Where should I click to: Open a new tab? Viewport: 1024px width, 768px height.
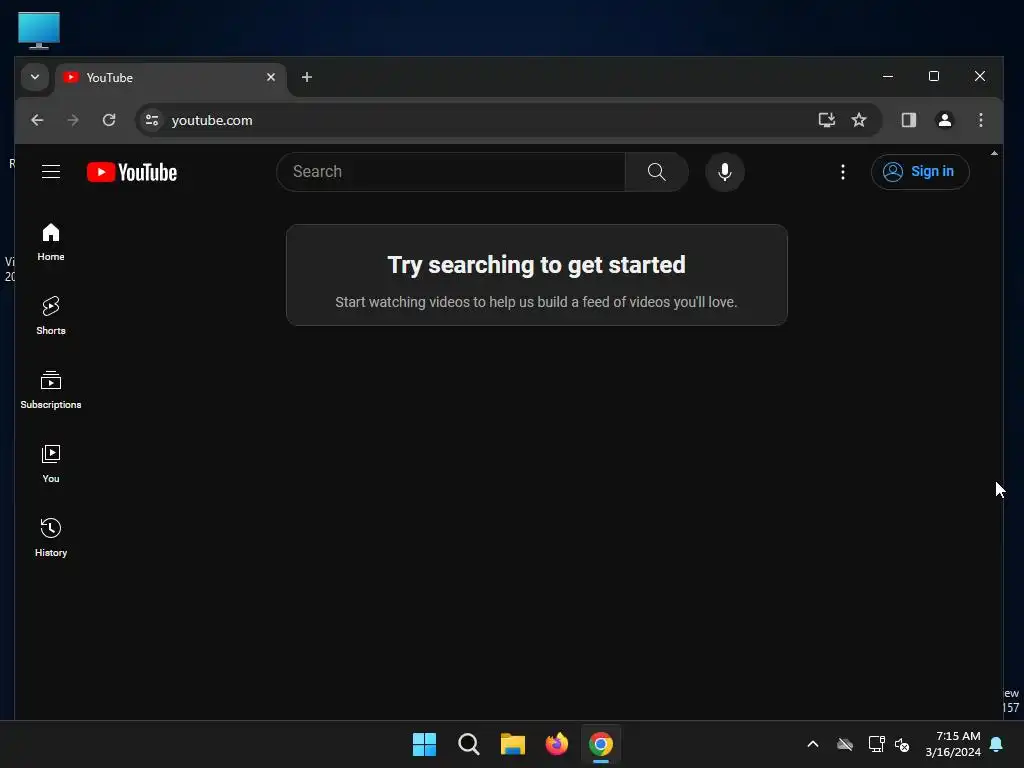point(307,77)
